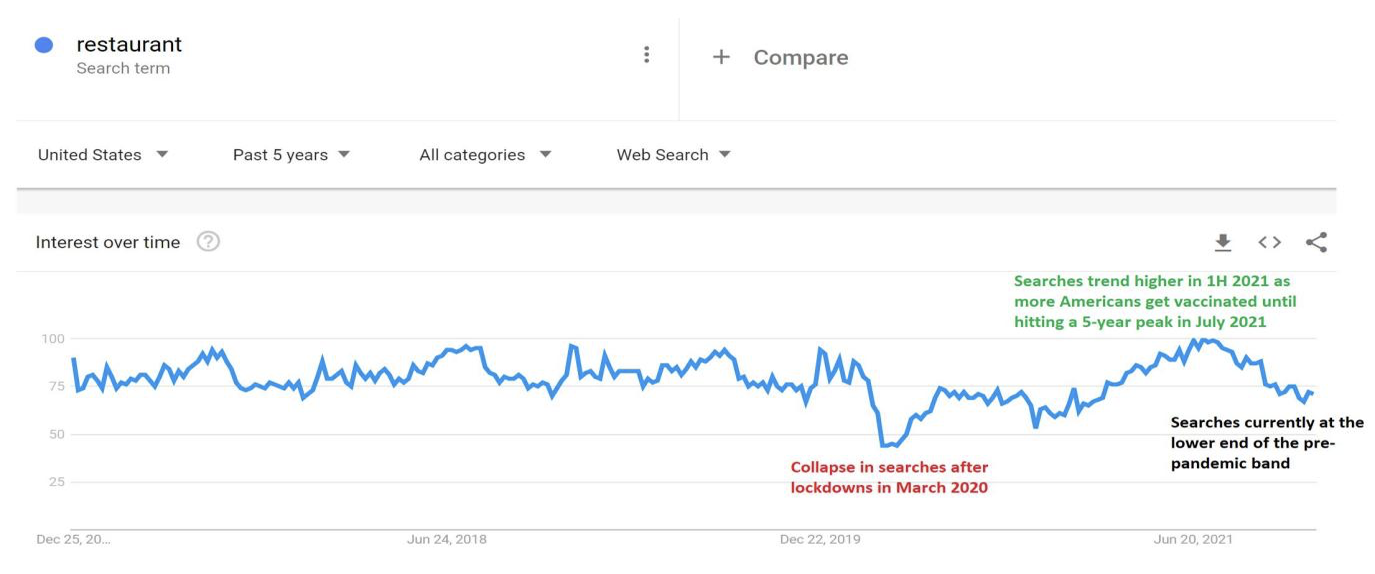Viewport: 1375px width, 574px height.
Task: Click the embed code icon
Action: point(1269,242)
